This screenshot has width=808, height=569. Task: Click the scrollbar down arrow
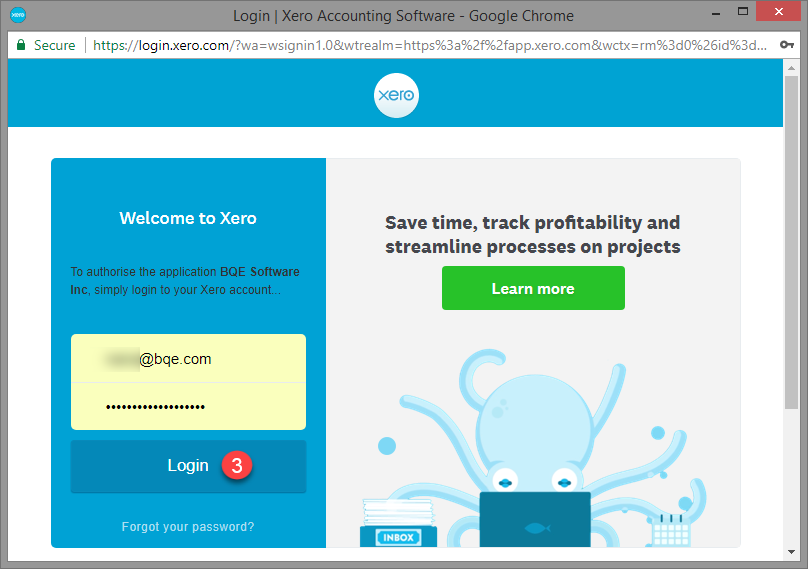point(791,552)
